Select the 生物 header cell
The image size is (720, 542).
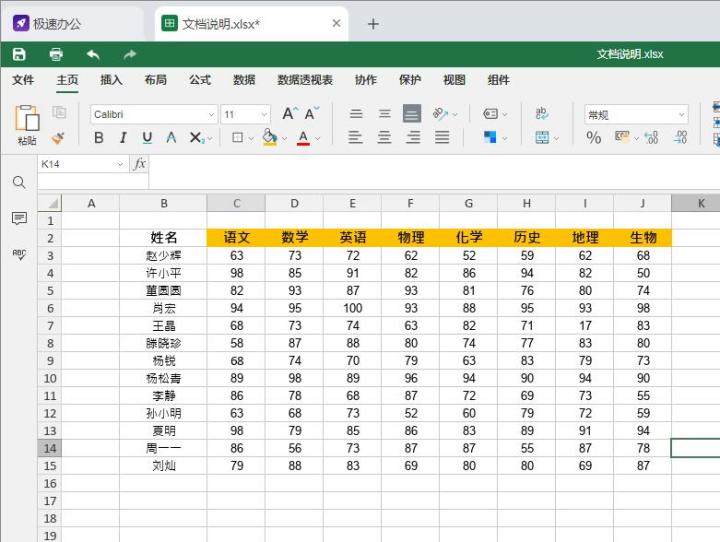click(642, 238)
